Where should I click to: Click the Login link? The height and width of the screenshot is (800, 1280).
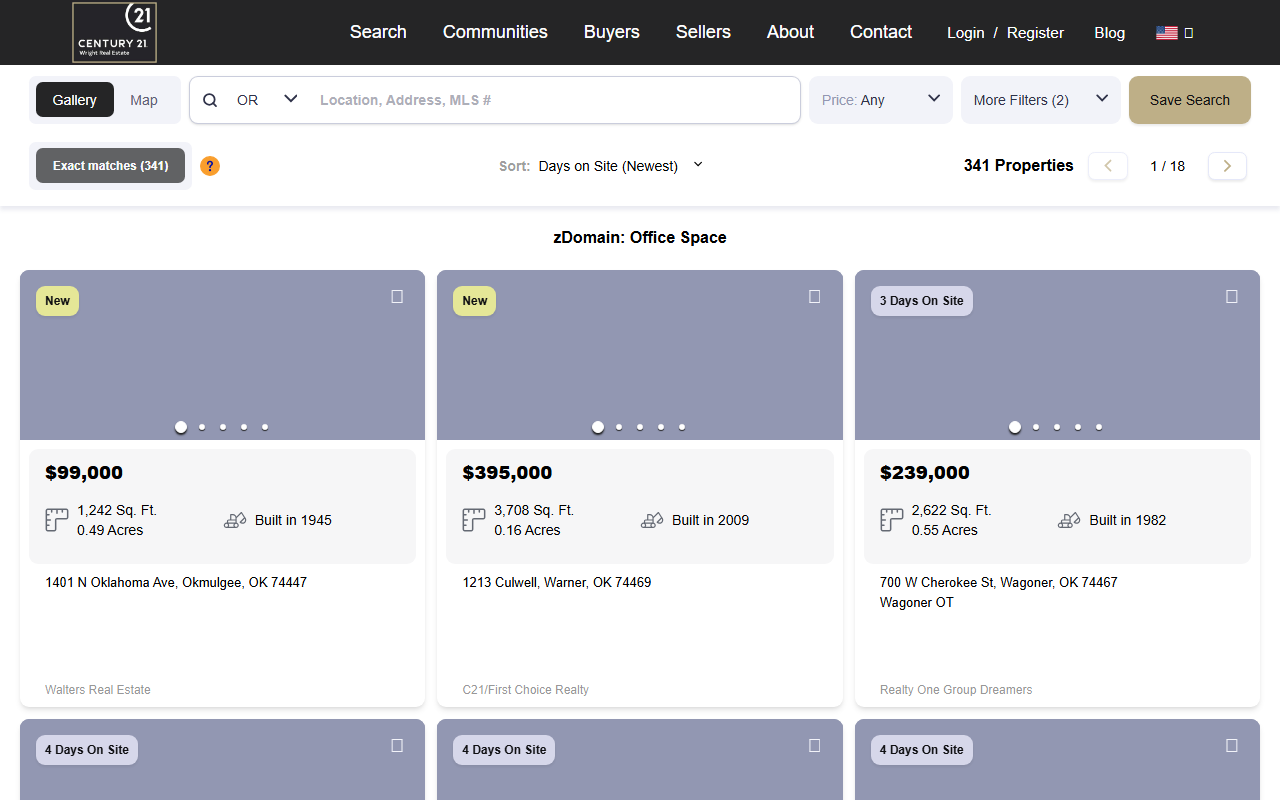(966, 33)
